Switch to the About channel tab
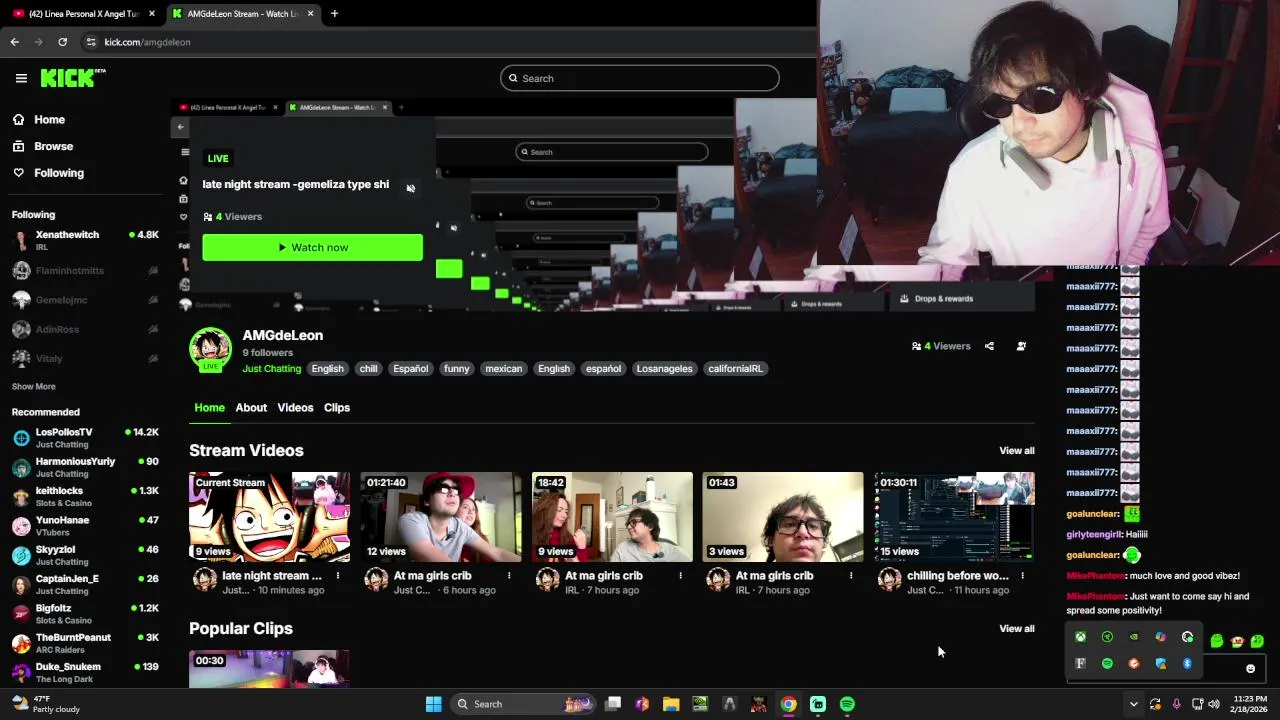 coord(251,407)
